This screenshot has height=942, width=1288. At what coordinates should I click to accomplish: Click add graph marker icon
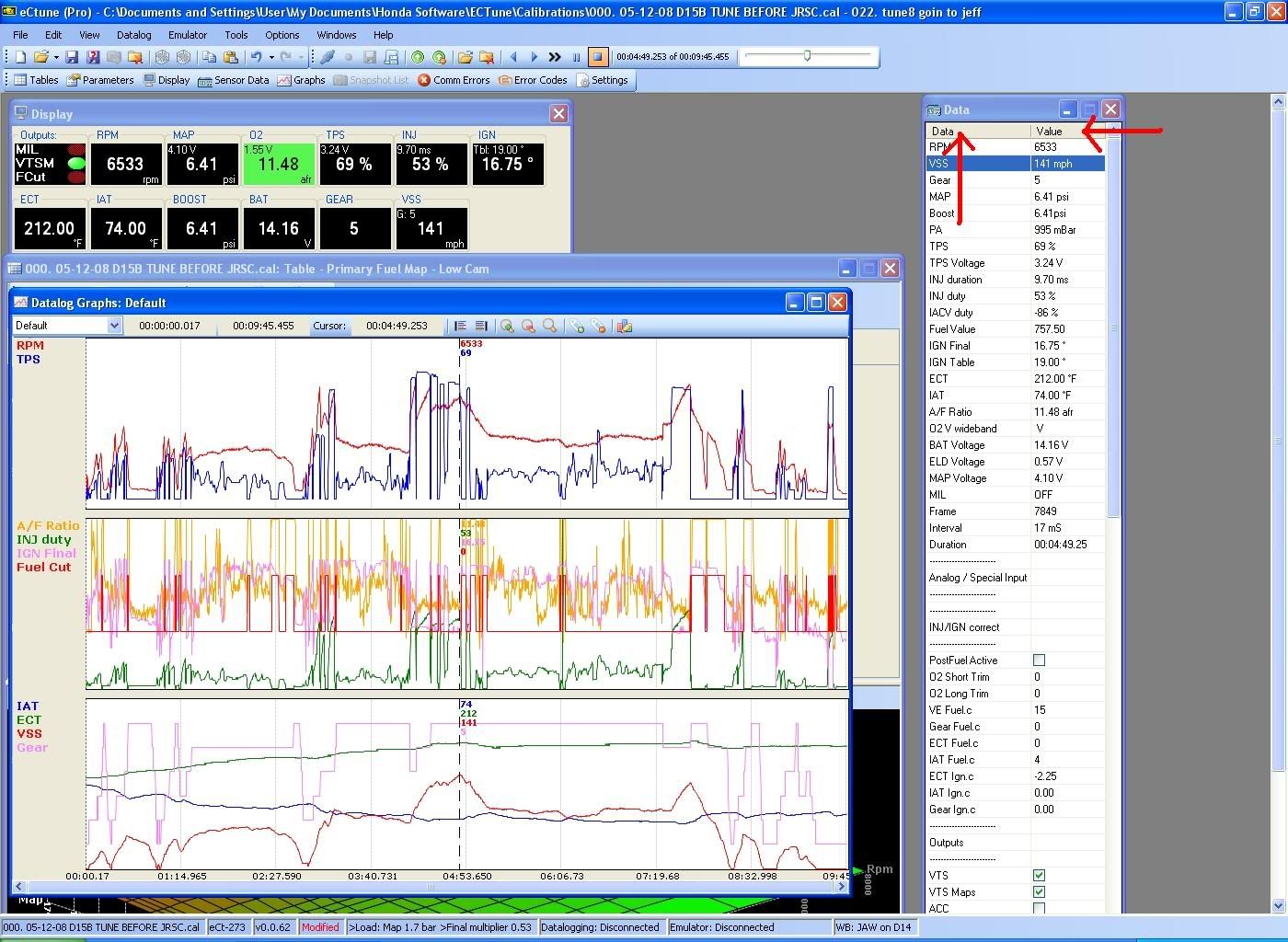click(577, 327)
